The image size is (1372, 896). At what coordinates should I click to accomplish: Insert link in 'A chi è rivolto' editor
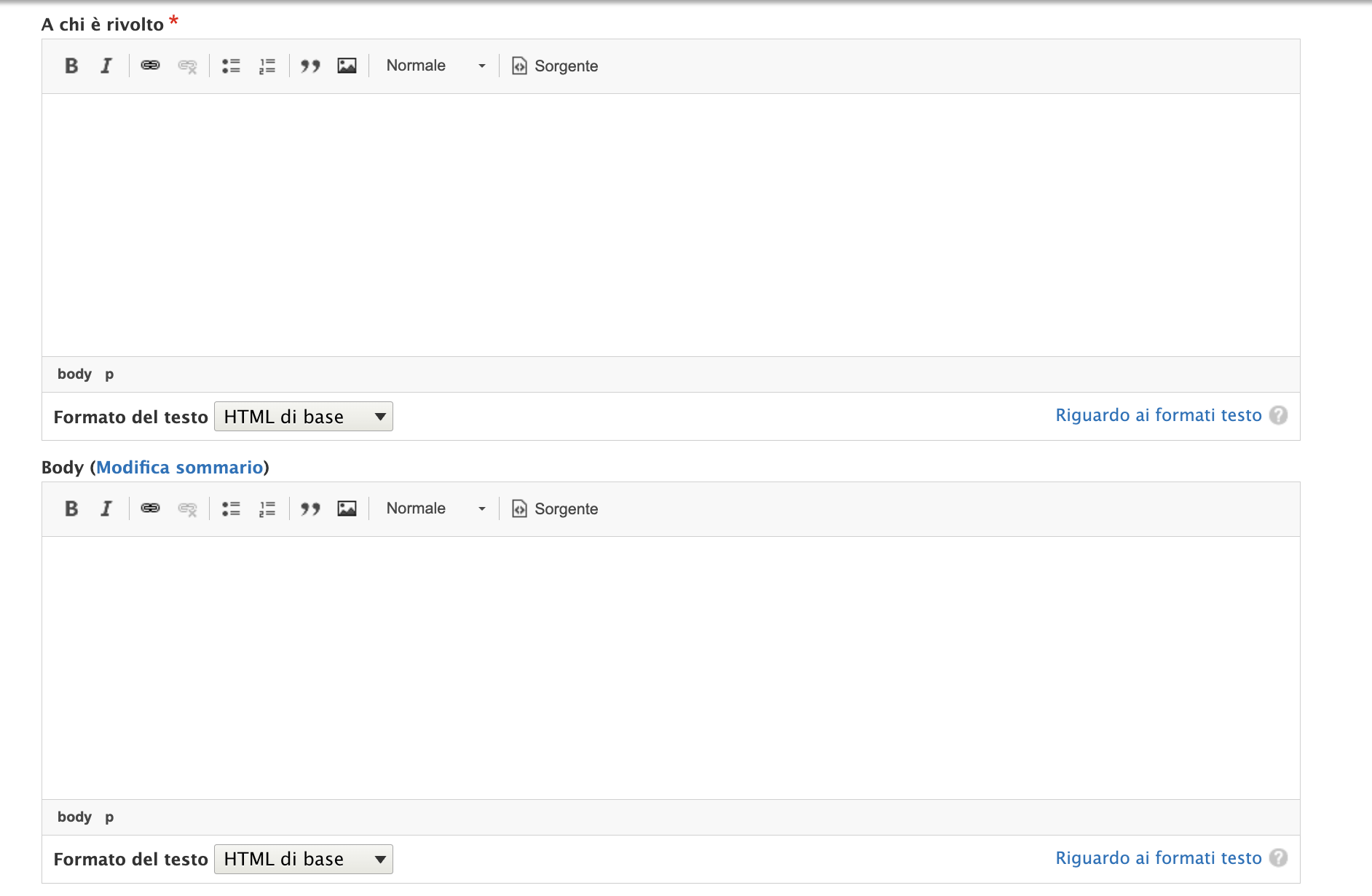150,66
